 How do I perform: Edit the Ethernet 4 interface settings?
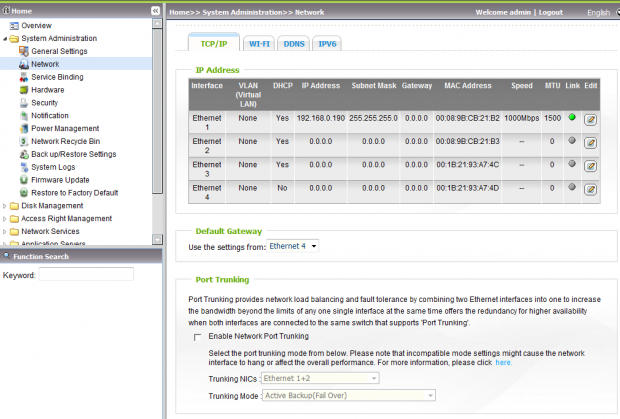(x=590, y=190)
